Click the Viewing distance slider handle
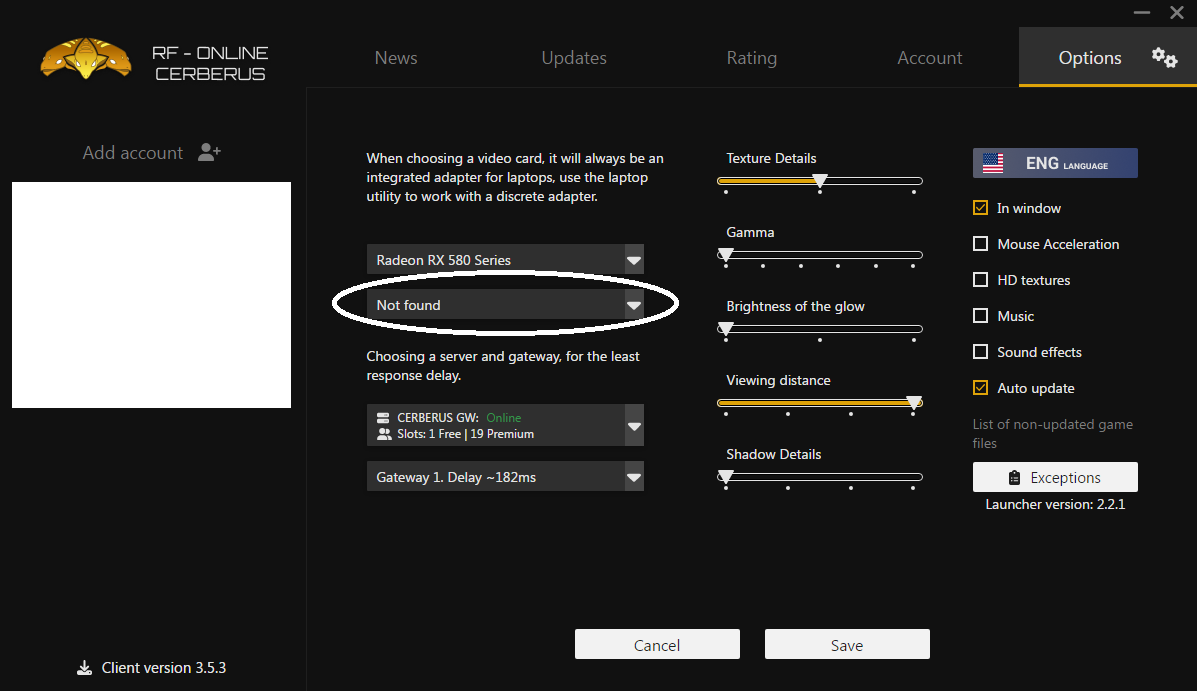1197x691 pixels. click(914, 403)
